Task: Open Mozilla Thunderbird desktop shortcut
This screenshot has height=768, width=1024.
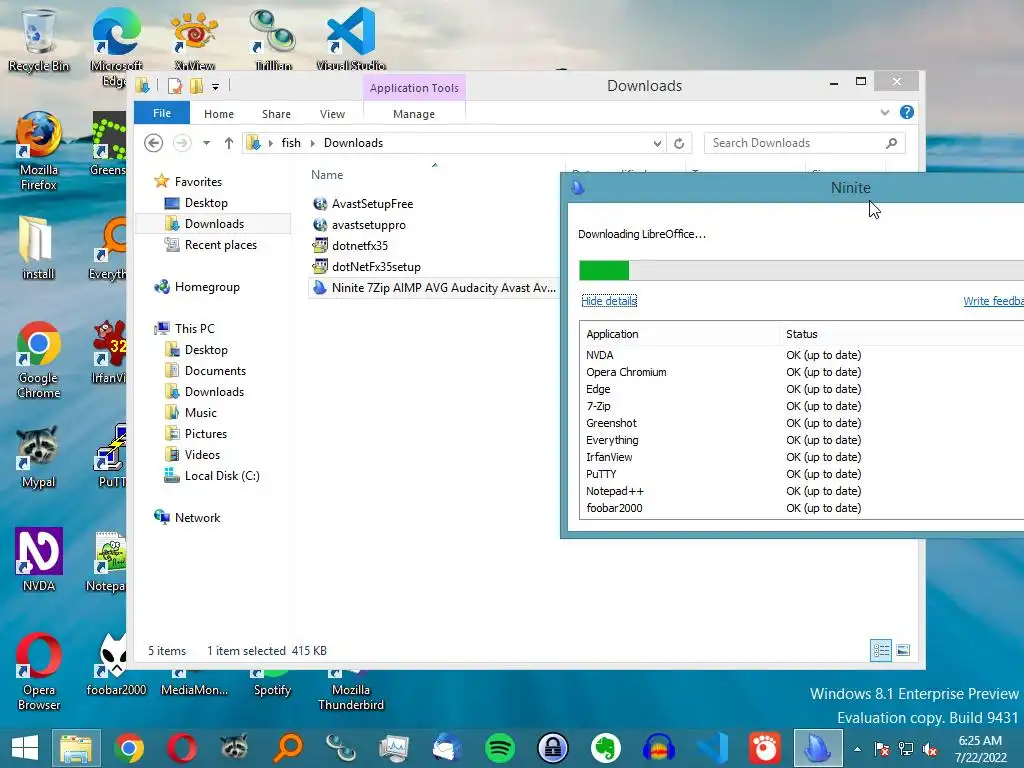Action: click(x=351, y=690)
